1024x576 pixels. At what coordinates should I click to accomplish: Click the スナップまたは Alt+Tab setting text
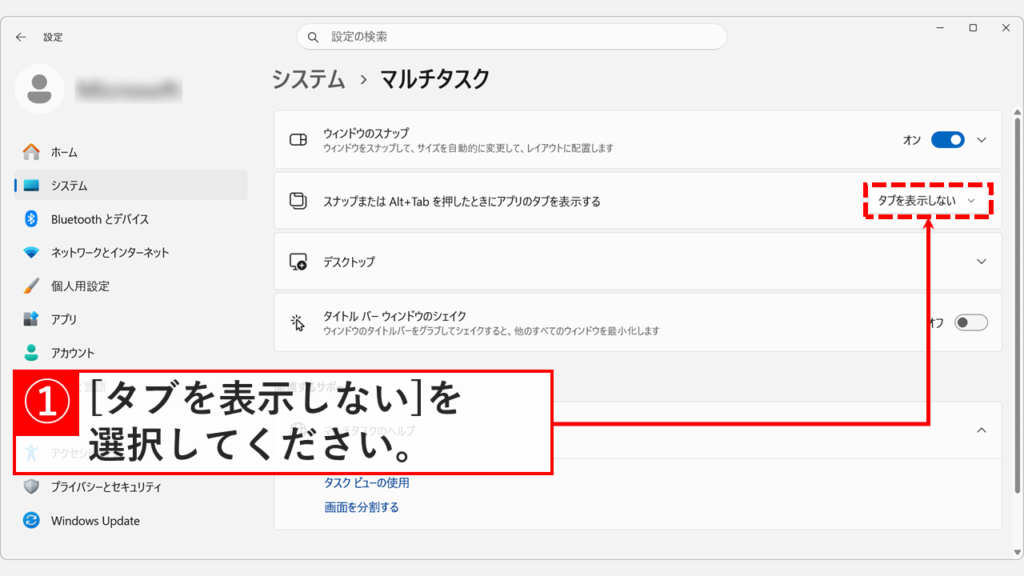(462, 202)
